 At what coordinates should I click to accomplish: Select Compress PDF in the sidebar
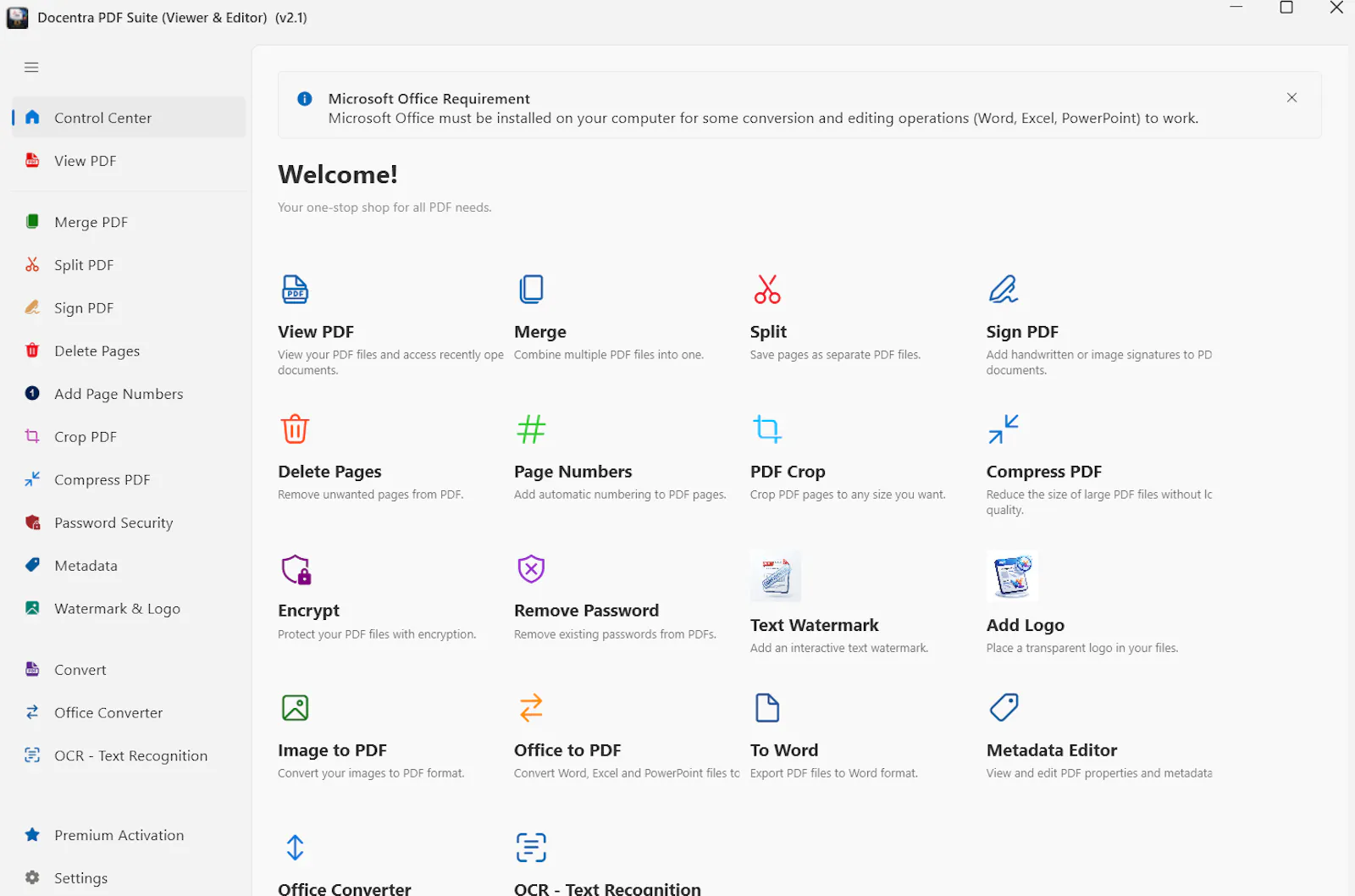tap(129, 480)
